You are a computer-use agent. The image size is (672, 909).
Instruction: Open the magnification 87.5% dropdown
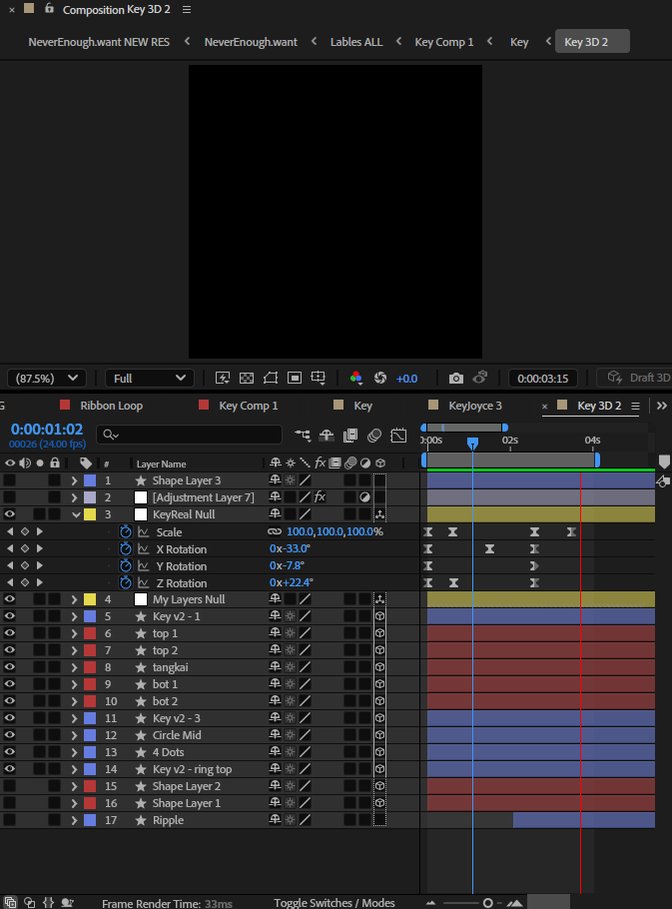[x=46, y=378]
